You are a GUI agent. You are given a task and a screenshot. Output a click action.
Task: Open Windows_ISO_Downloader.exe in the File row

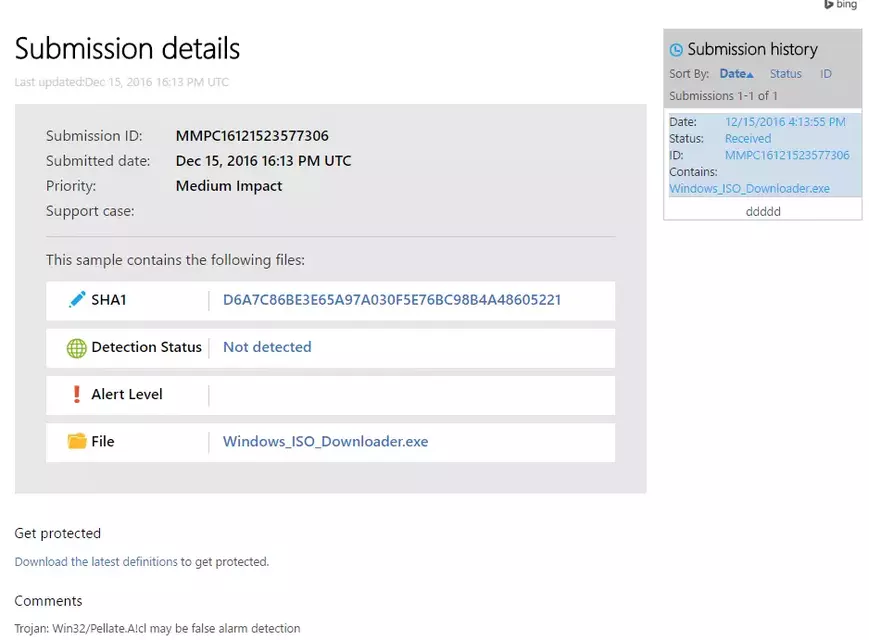(325, 442)
